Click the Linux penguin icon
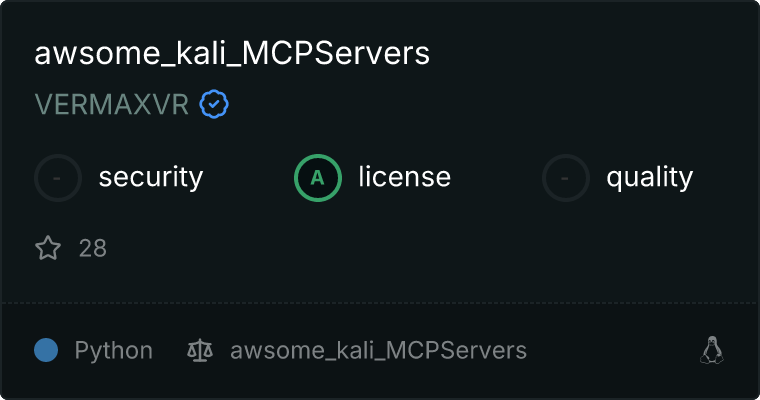The height and width of the screenshot is (400, 760). 712,350
